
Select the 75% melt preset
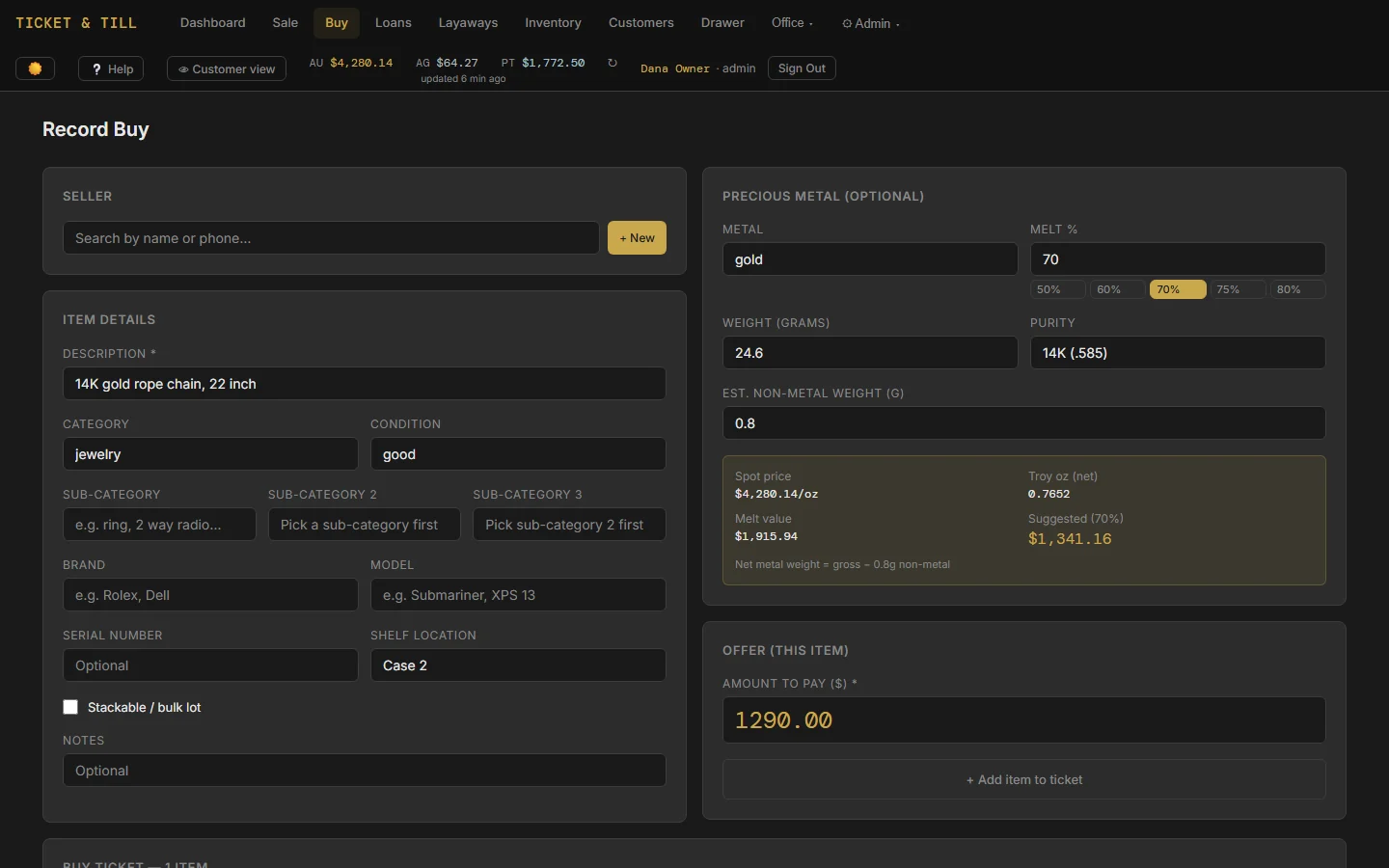tap(1238, 289)
